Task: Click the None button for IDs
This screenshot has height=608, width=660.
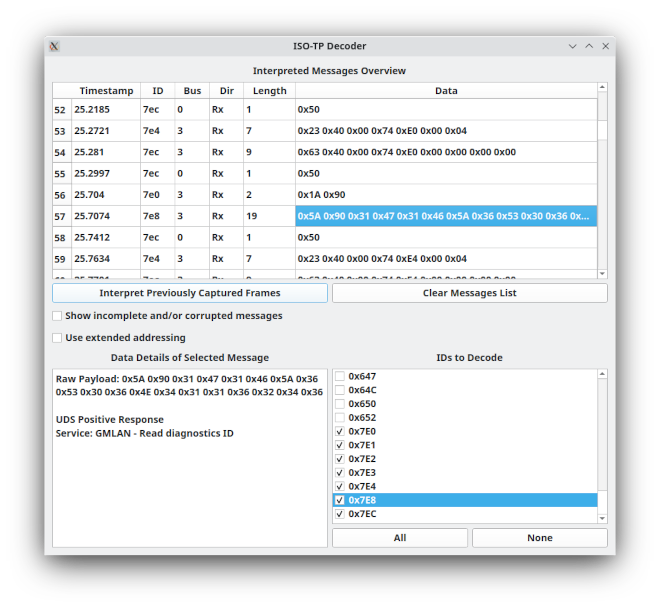Action: pyautogui.click(x=540, y=538)
